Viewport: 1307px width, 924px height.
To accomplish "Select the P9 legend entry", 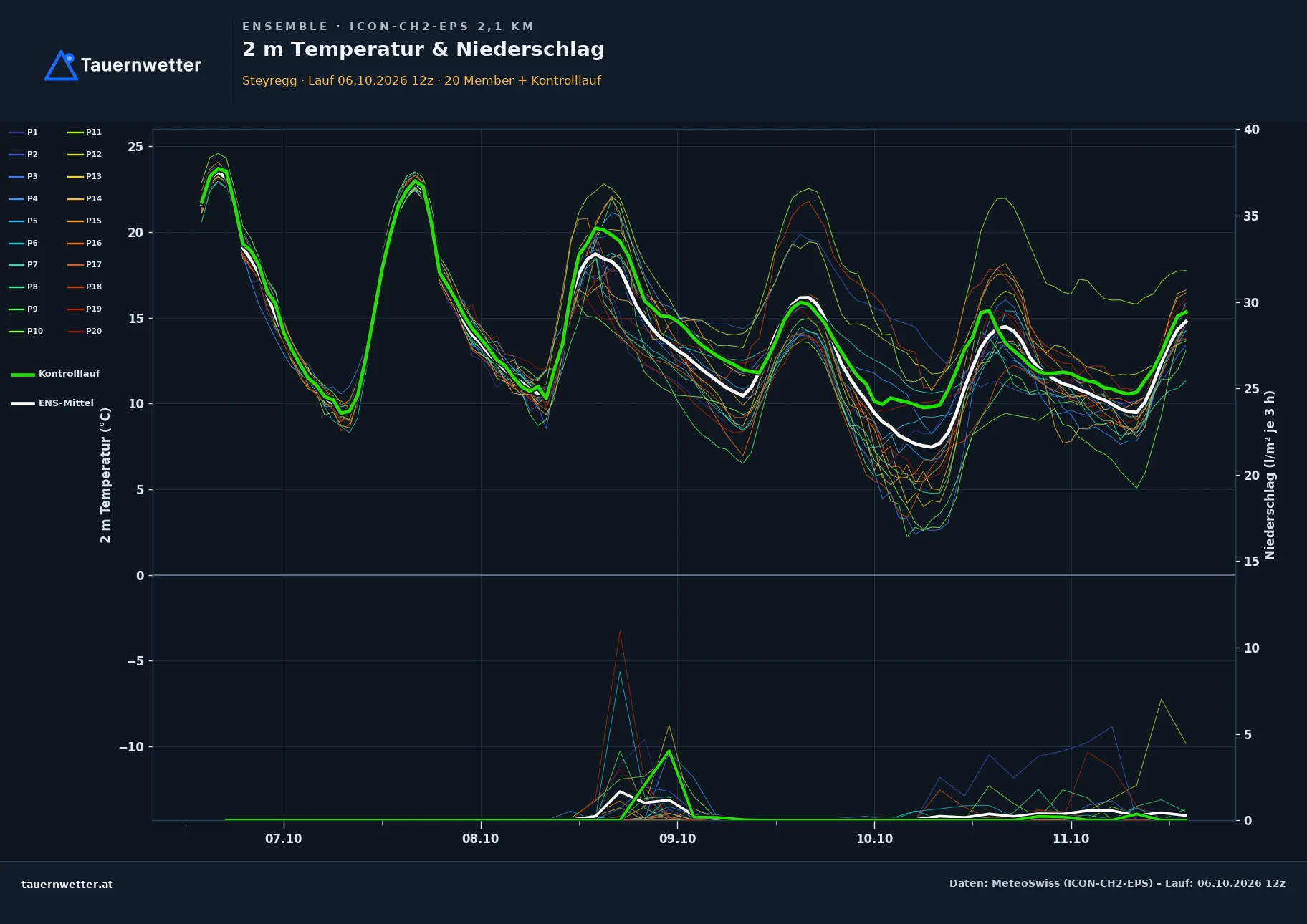I will [x=23, y=309].
